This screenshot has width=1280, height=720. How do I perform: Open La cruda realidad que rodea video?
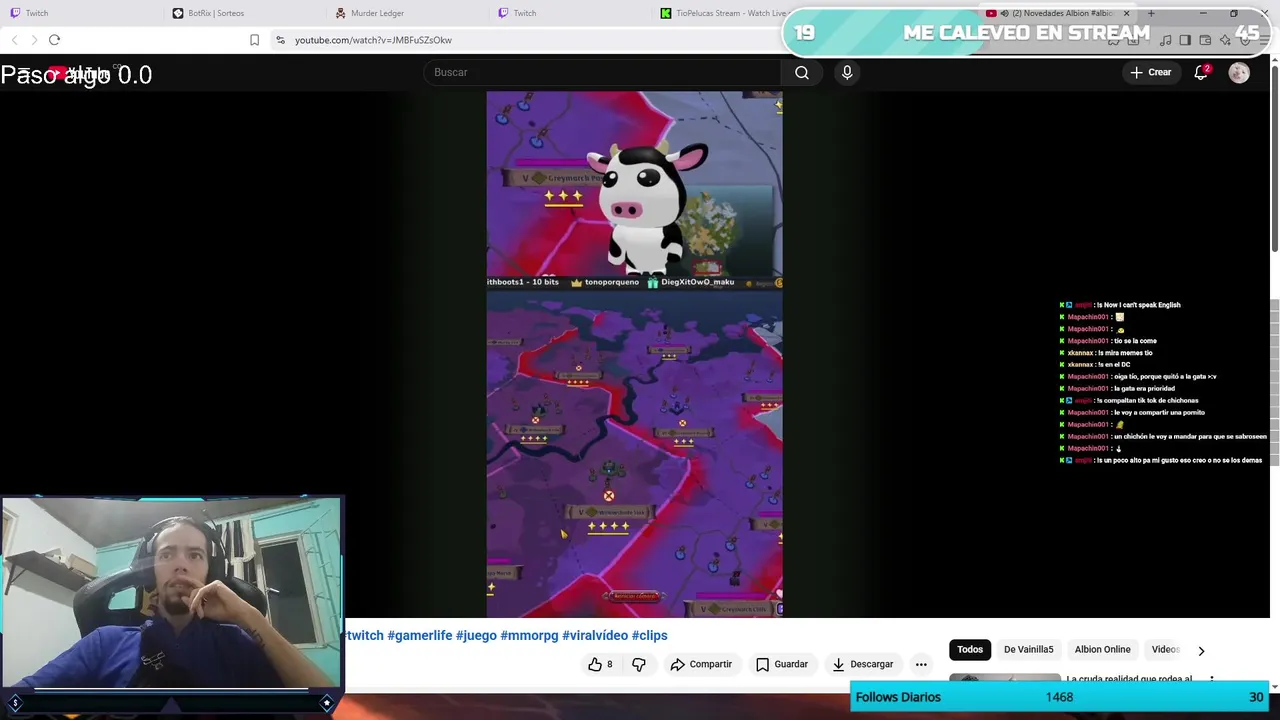click(1129, 680)
